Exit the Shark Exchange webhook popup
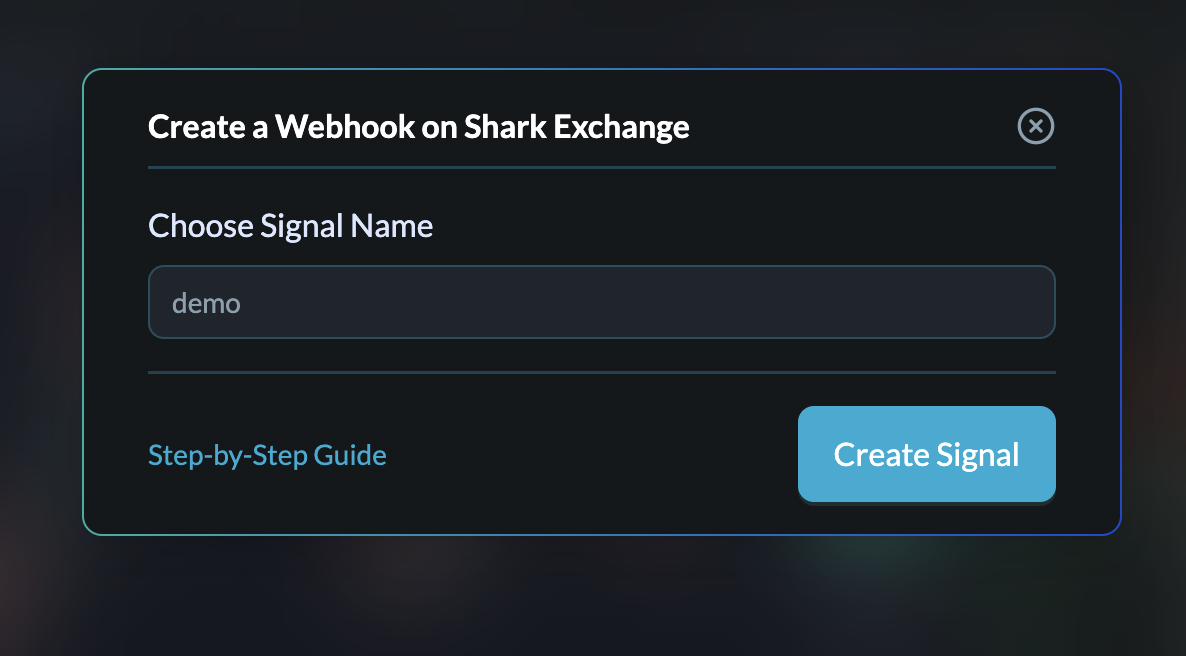The height and width of the screenshot is (656, 1186). [1036, 126]
